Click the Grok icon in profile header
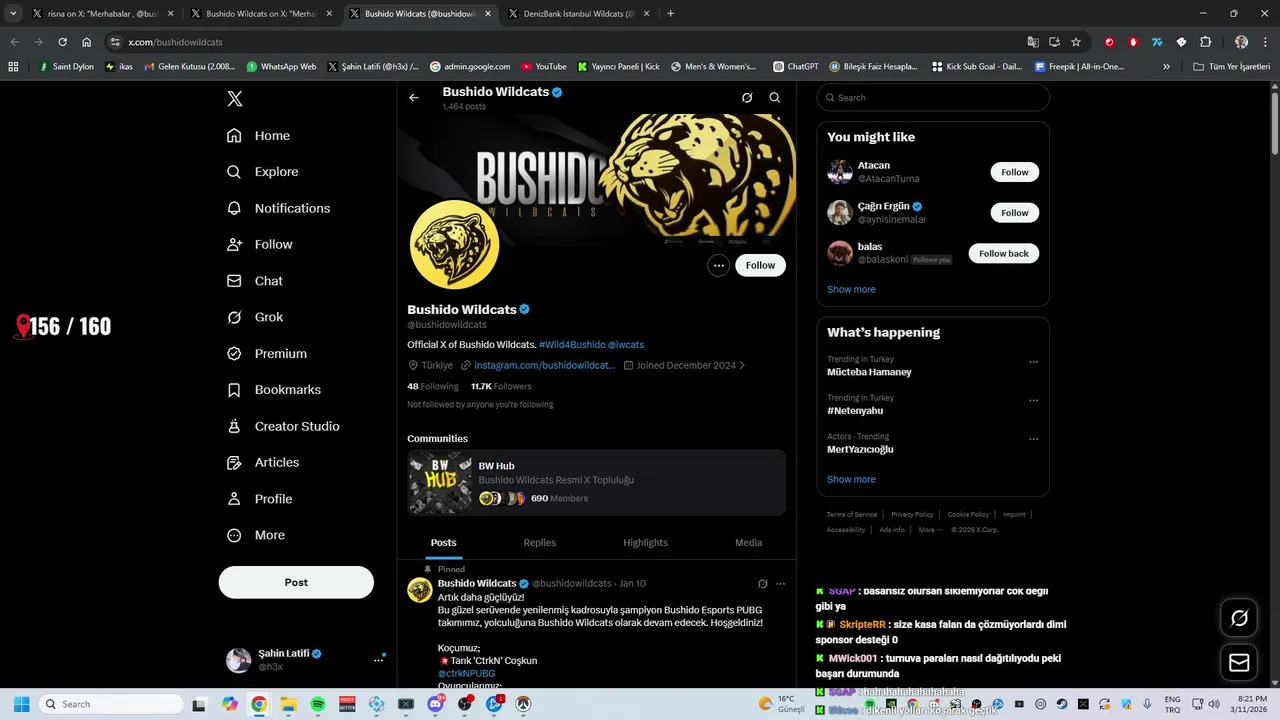Image resolution: width=1280 pixels, height=720 pixels. tap(747, 98)
